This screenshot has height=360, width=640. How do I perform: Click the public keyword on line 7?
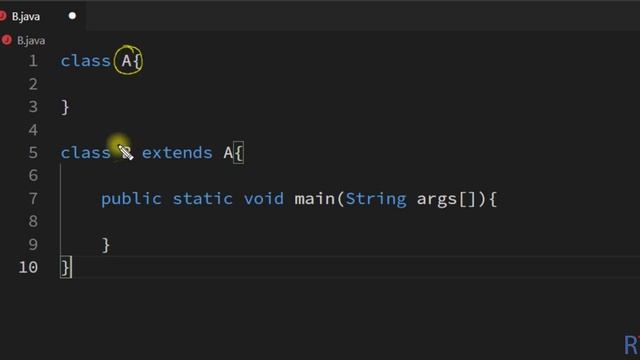pos(131,200)
